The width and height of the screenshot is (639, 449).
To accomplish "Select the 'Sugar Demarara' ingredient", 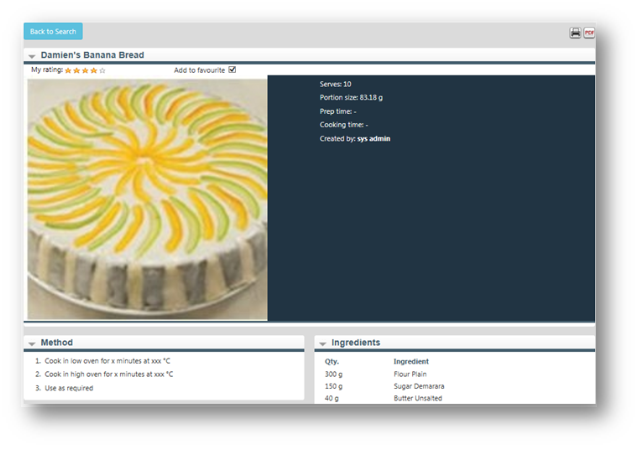I will point(419,386).
